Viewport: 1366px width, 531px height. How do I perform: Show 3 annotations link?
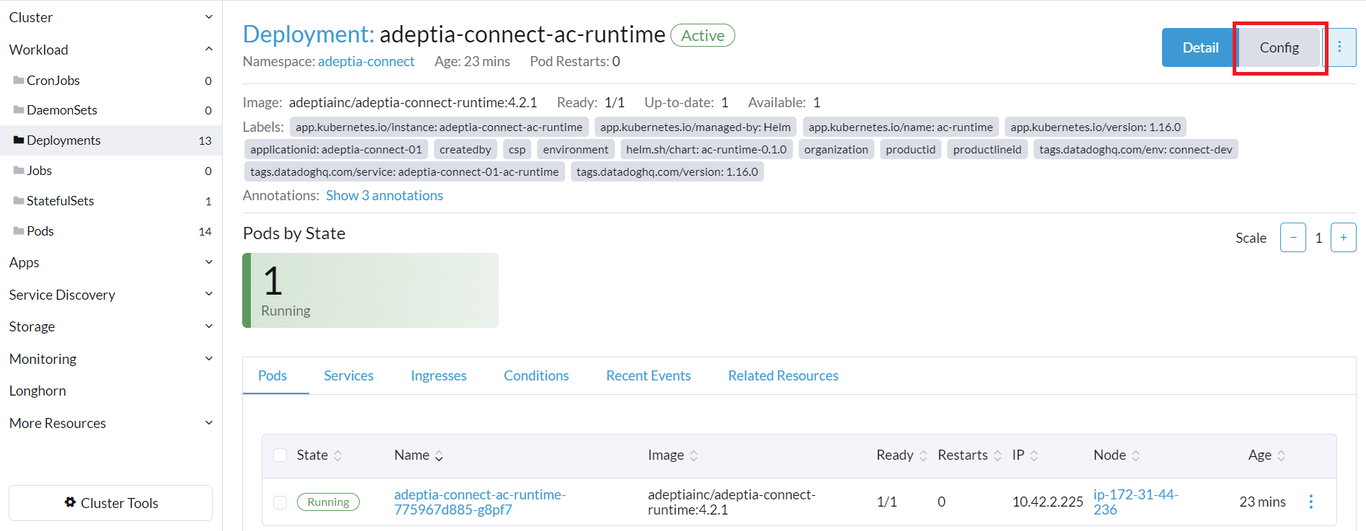click(x=384, y=195)
